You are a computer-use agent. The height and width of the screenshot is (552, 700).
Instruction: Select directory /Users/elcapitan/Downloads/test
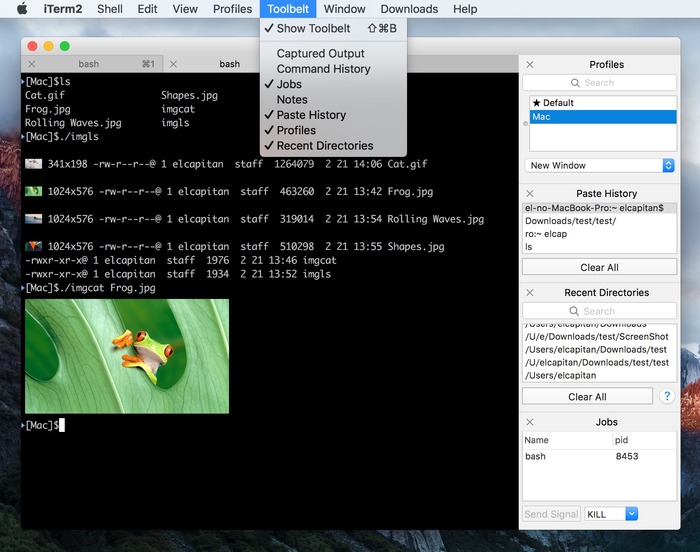pos(600,349)
